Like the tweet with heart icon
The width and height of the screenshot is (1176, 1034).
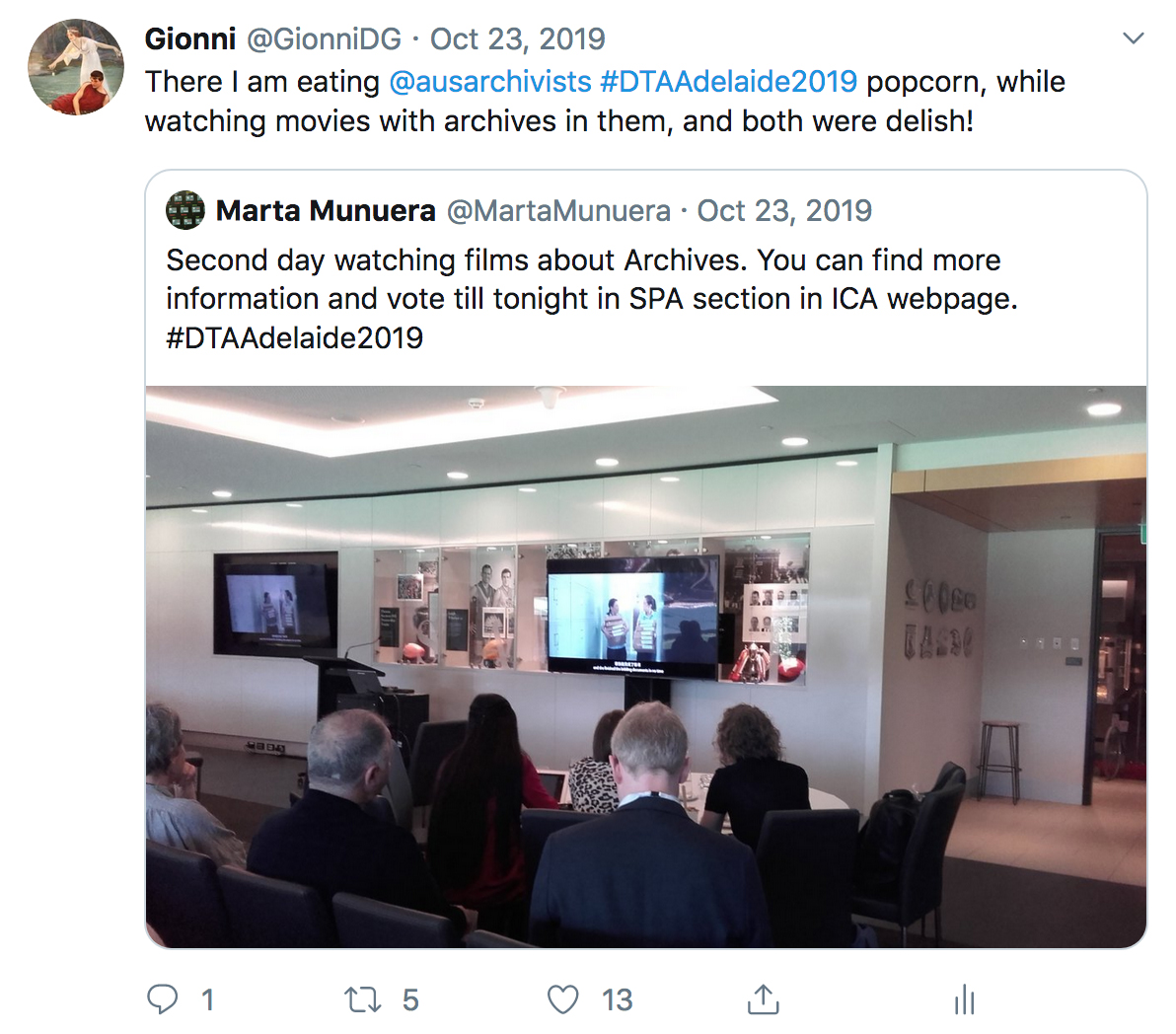pyautogui.click(x=562, y=999)
